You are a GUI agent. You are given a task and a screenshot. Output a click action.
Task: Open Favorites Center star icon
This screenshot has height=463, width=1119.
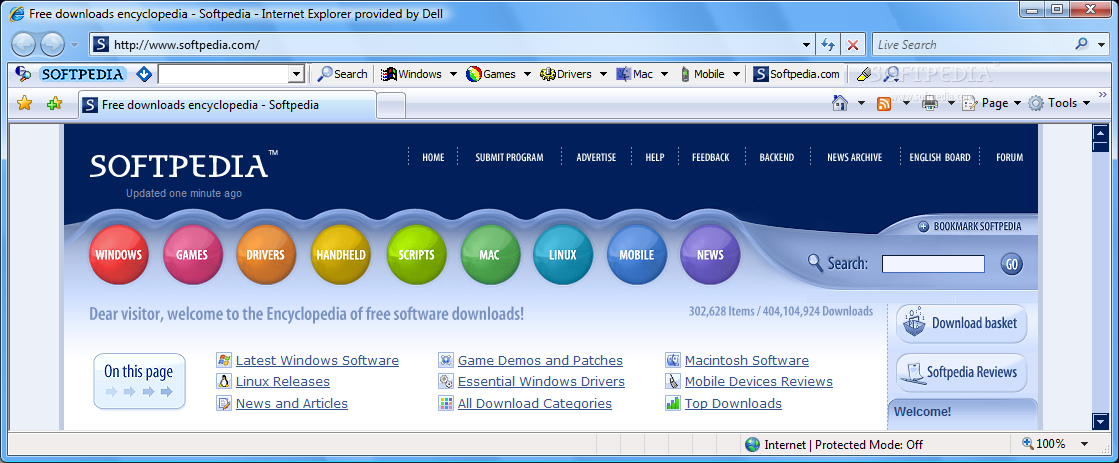pos(24,103)
